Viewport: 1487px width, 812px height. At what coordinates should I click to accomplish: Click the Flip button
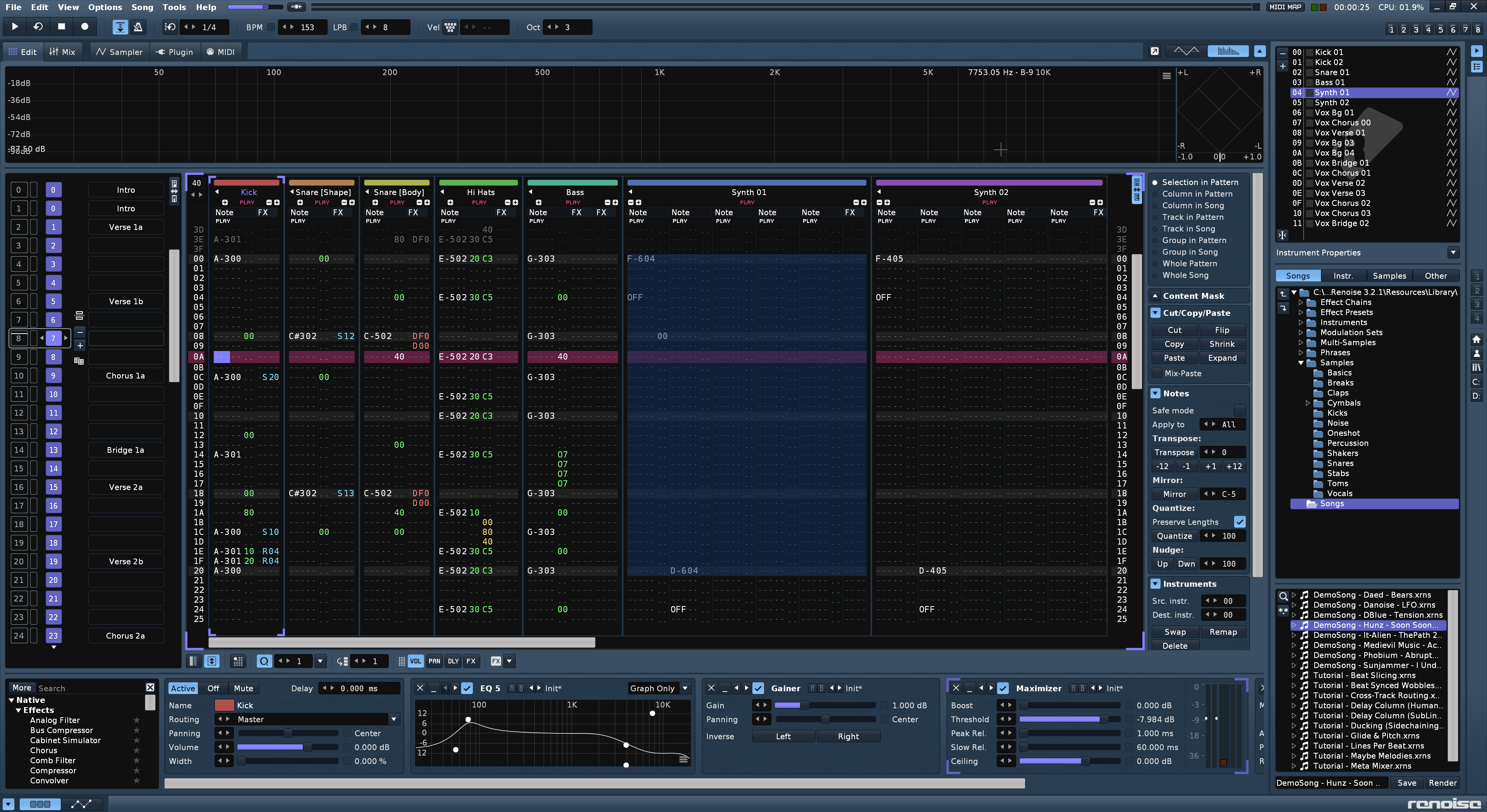point(1222,330)
